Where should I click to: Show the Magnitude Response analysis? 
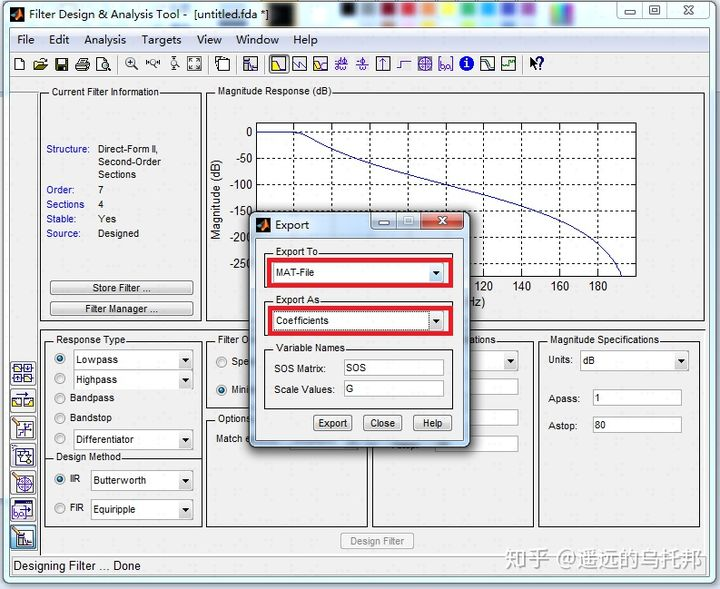pyautogui.click(x=278, y=64)
